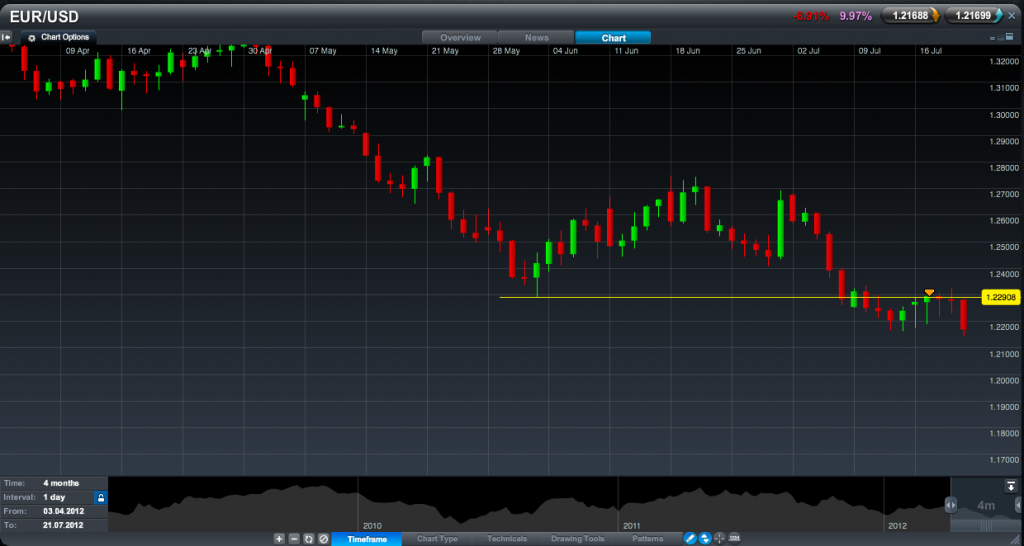
Task: Collapse the left panel with the arrow icon
Action: (7, 37)
